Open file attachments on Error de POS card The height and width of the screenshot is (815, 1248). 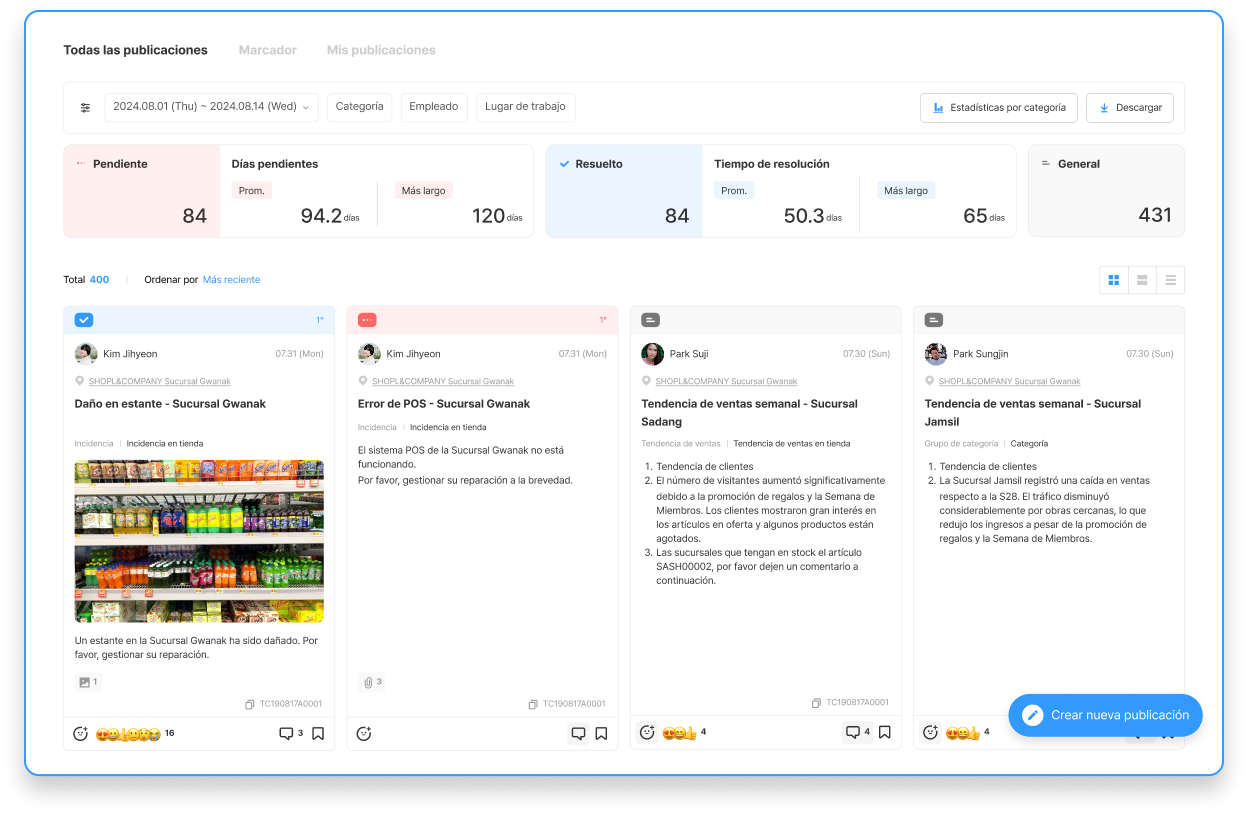click(x=372, y=682)
